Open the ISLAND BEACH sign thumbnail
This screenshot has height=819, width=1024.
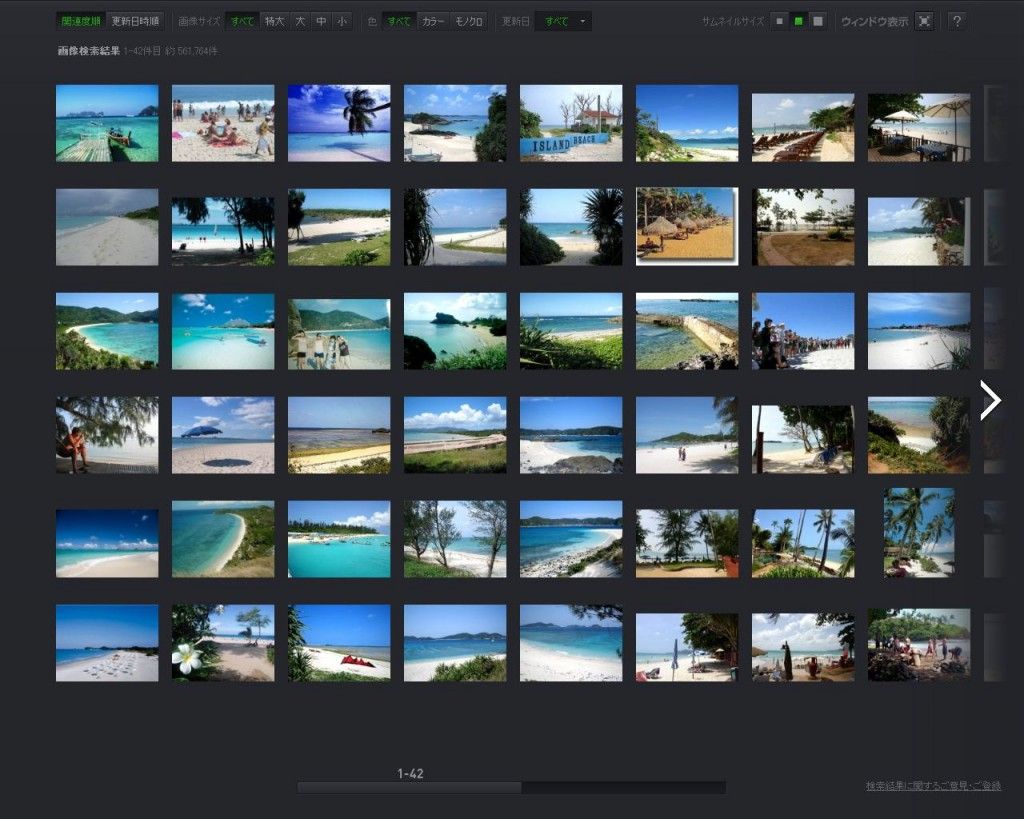pos(571,123)
